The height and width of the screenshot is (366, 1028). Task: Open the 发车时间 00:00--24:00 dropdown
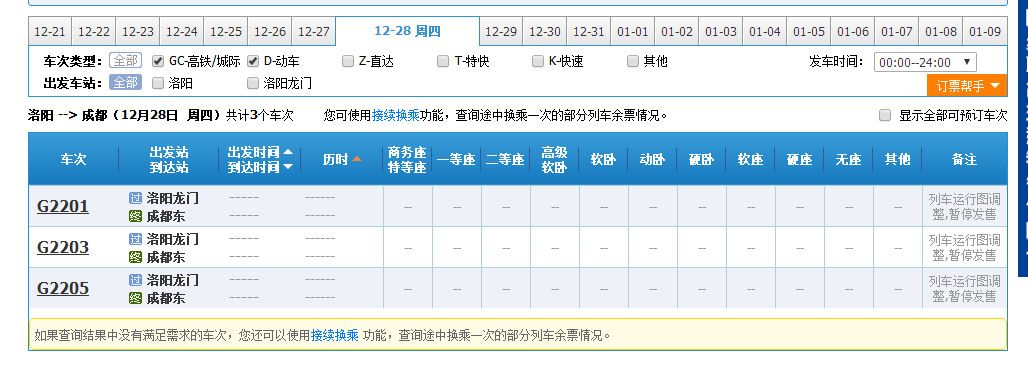(x=925, y=62)
